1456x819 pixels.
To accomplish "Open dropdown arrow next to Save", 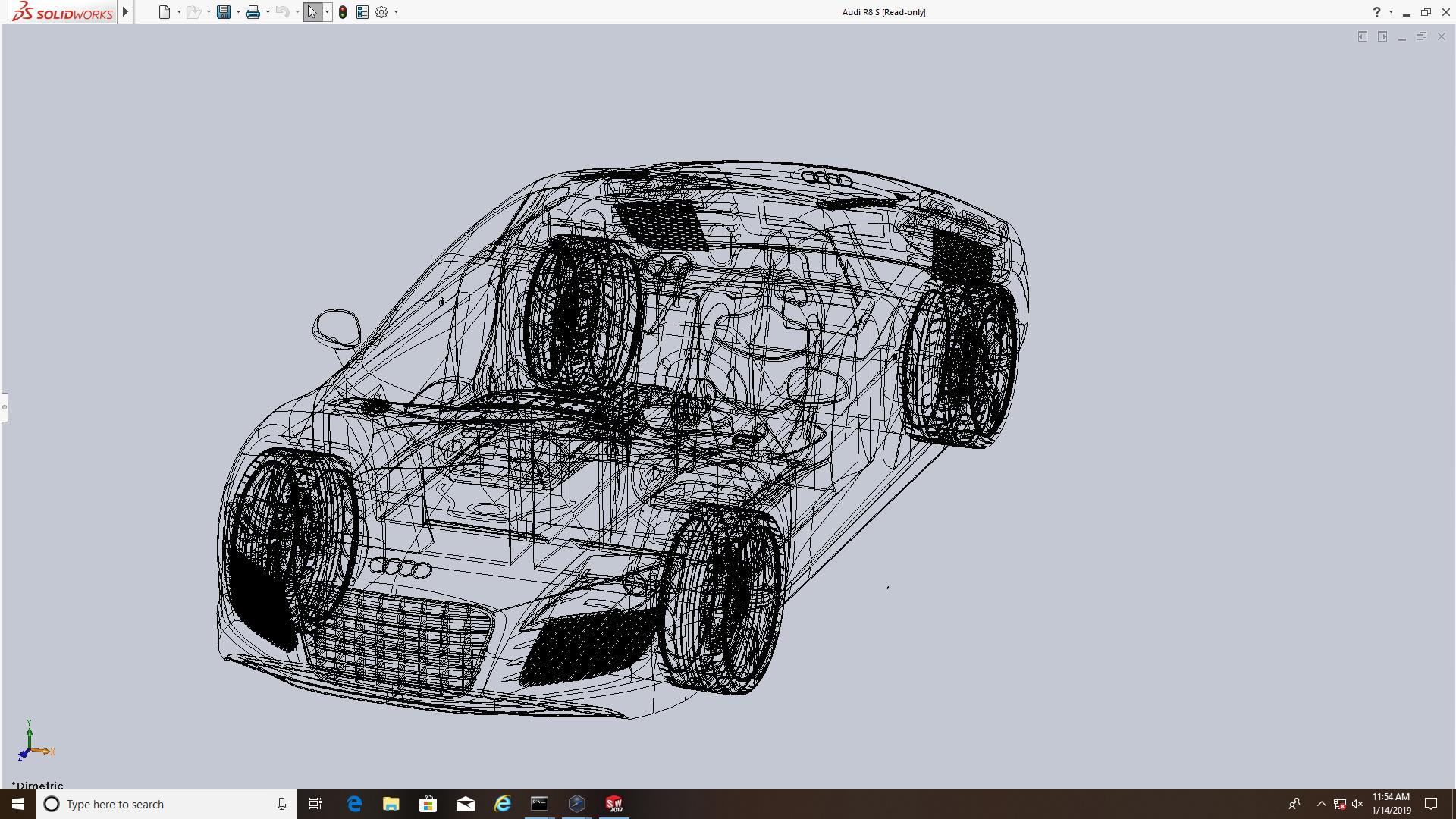I will tap(238, 12).
